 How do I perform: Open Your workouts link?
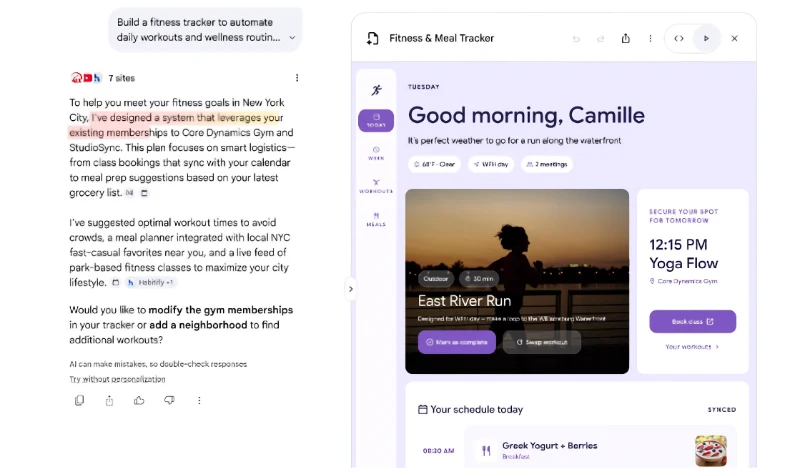click(692, 346)
